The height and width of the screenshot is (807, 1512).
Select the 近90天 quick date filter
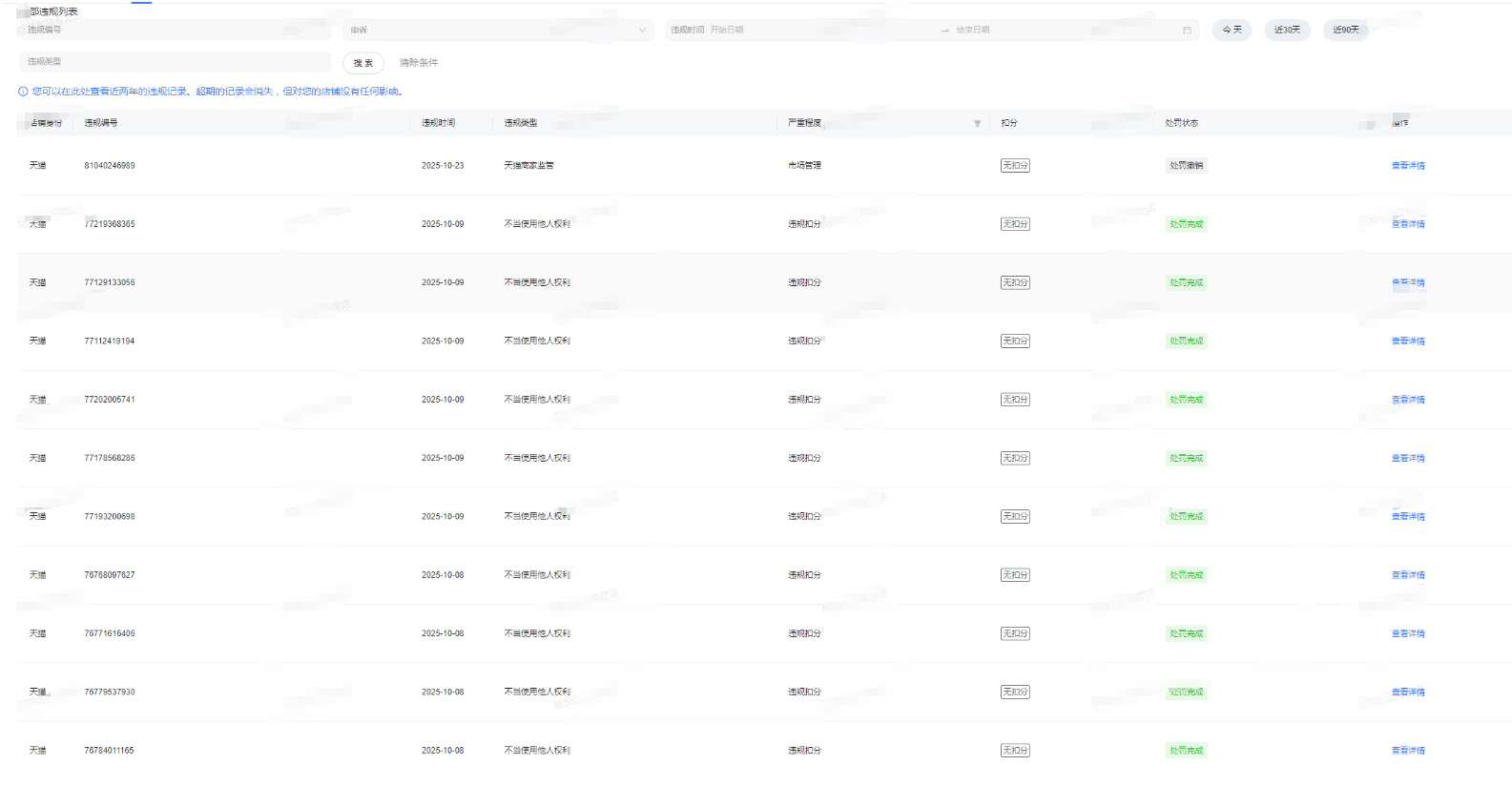[x=1345, y=31]
